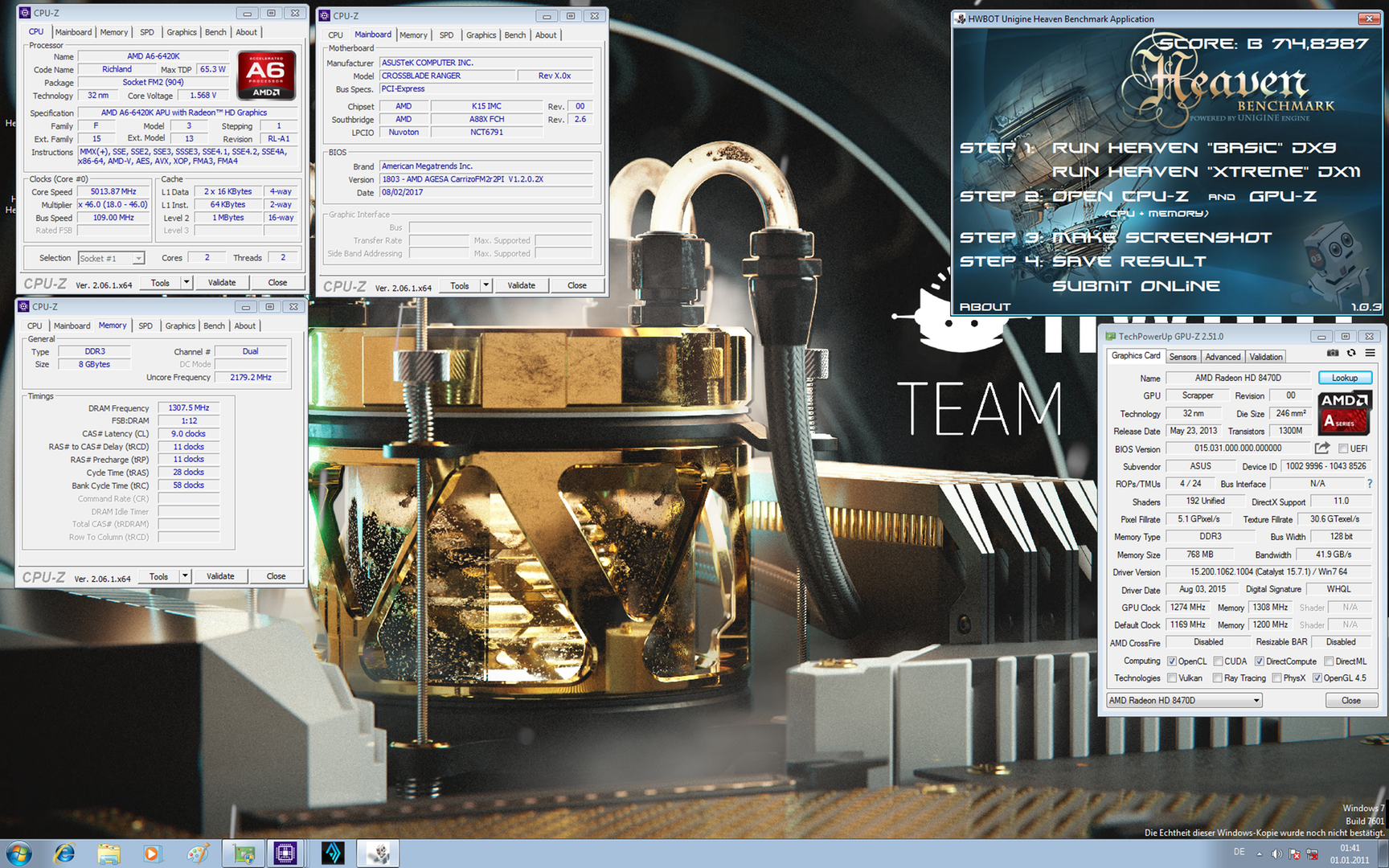Viewport: 1389px width, 868px height.
Task: Open GPU-Z hamburger menu icon
Action: [1370, 353]
